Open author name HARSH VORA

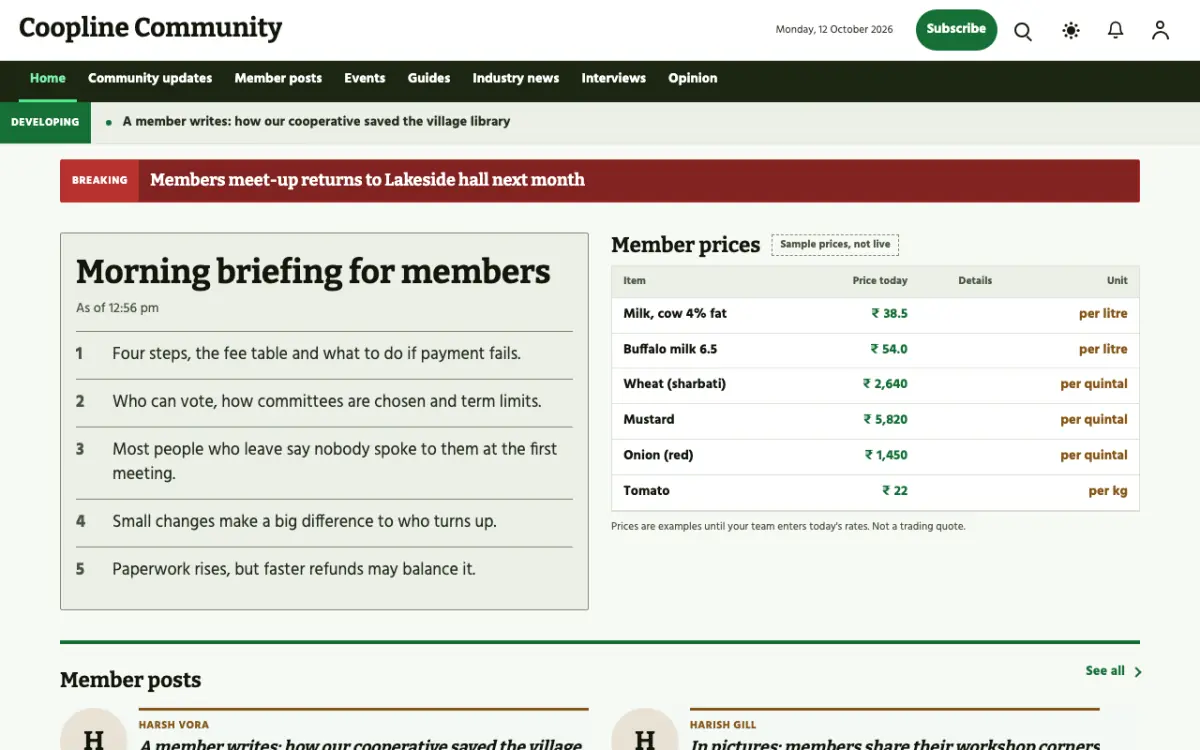click(174, 725)
